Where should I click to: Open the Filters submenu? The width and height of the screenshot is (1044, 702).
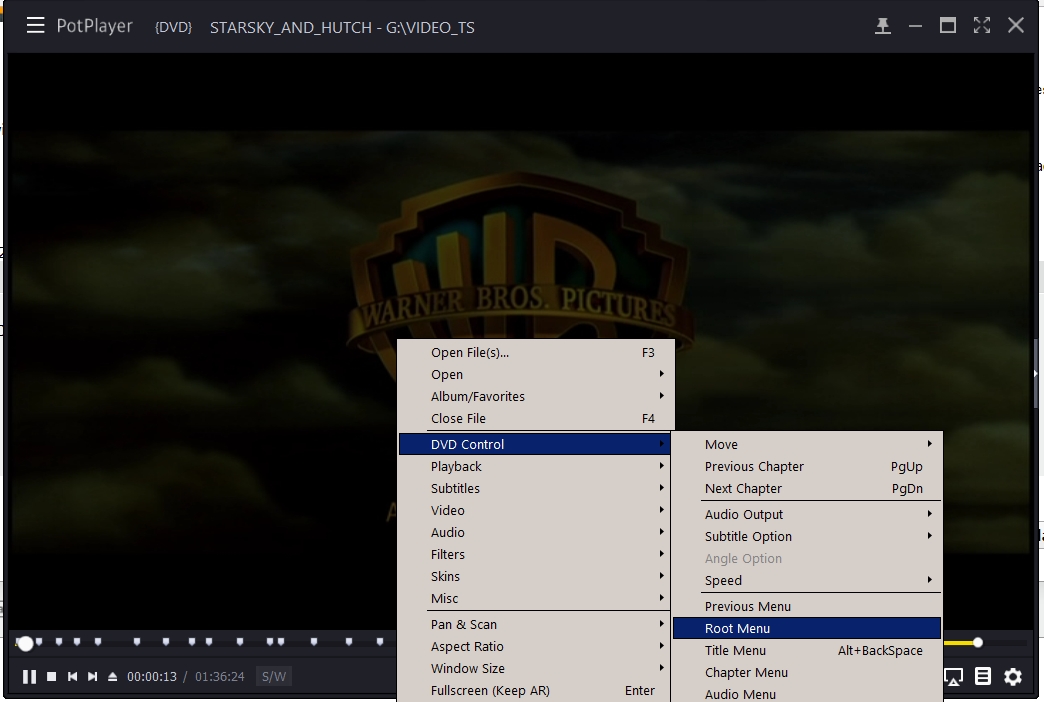537,555
